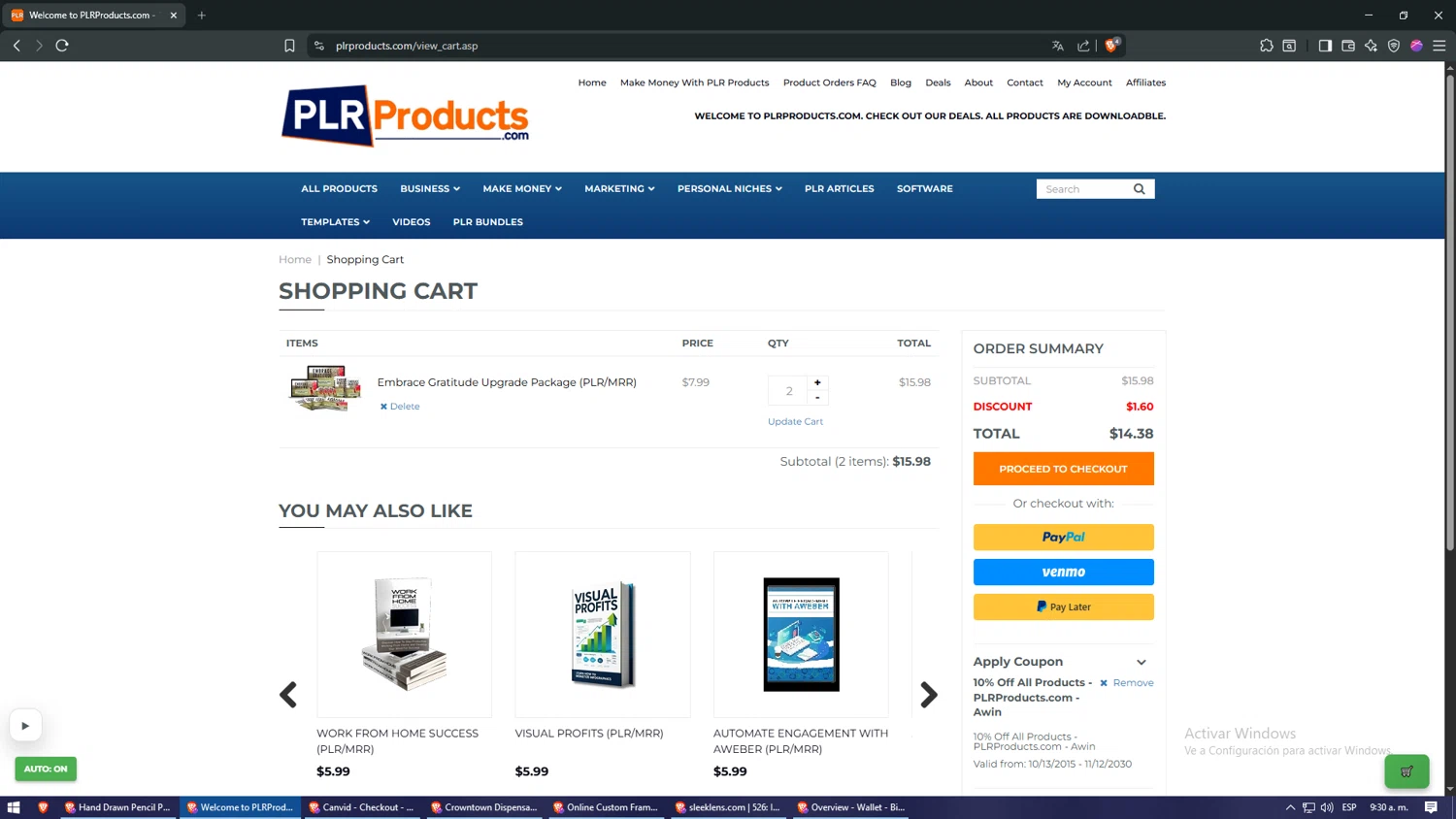Viewport: 1456px width, 819px height.
Task: Click the site Search input field
Action: (1082, 189)
